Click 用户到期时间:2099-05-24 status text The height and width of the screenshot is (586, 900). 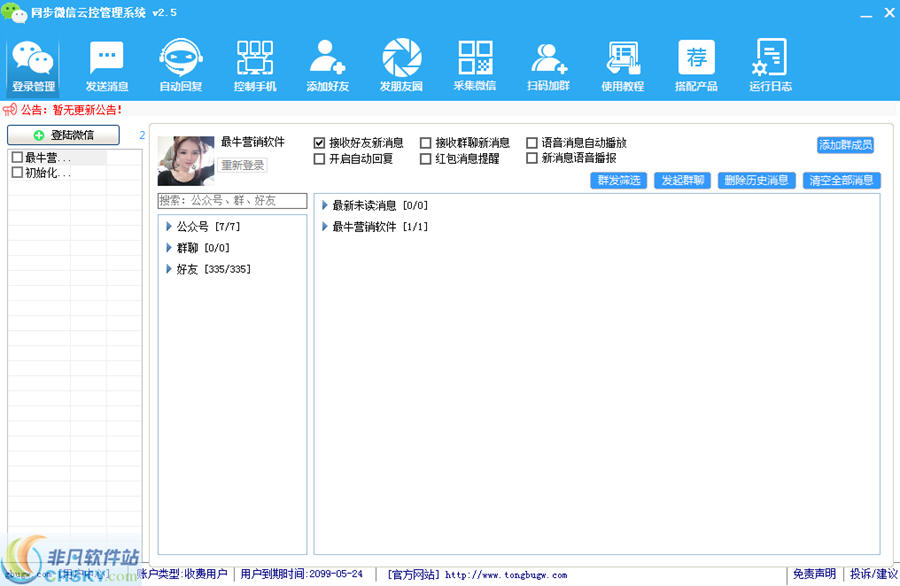[302, 574]
